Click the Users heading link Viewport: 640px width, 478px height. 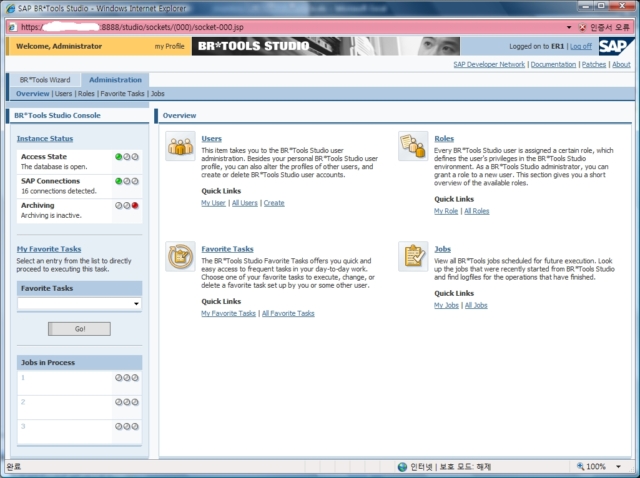click(211, 139)
